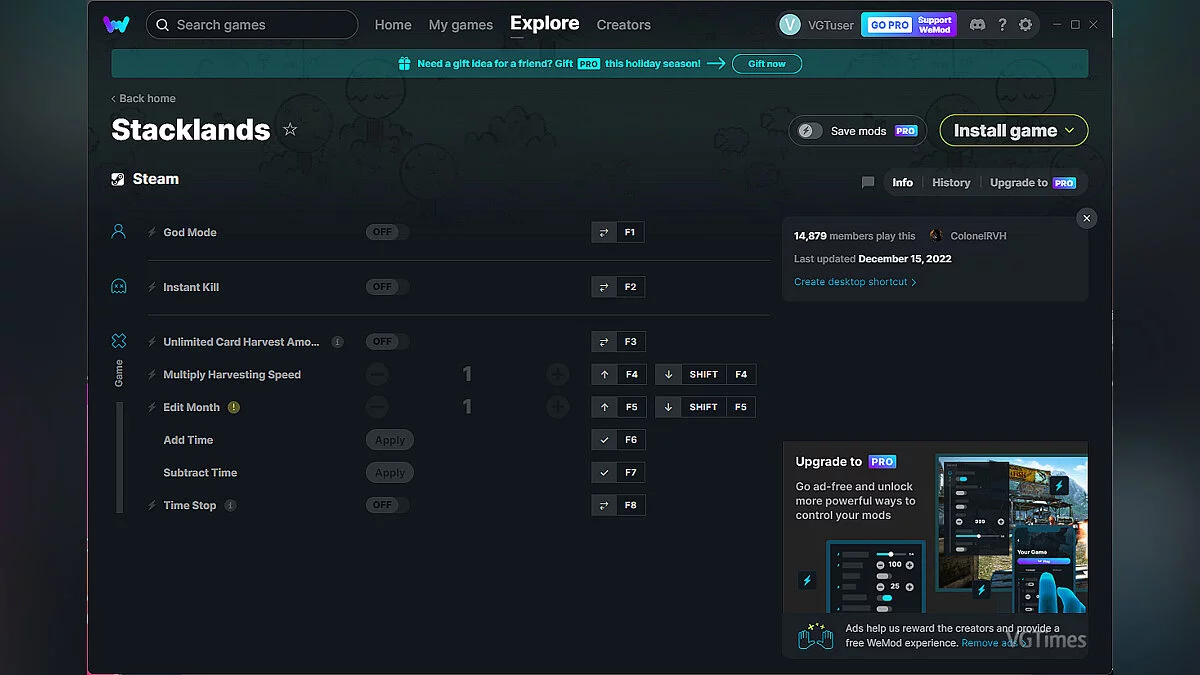
Task: Click the SHIFT F5 decrease hotkey
Action: coord(706,407)
